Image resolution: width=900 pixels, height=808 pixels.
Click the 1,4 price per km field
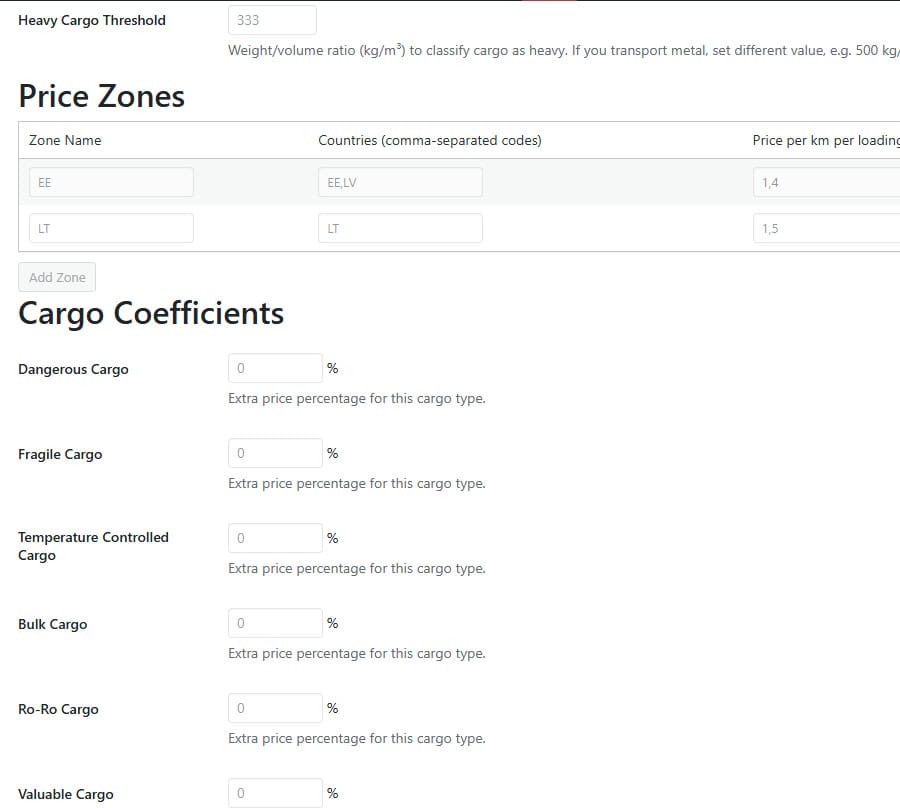[x=827, y=182]
